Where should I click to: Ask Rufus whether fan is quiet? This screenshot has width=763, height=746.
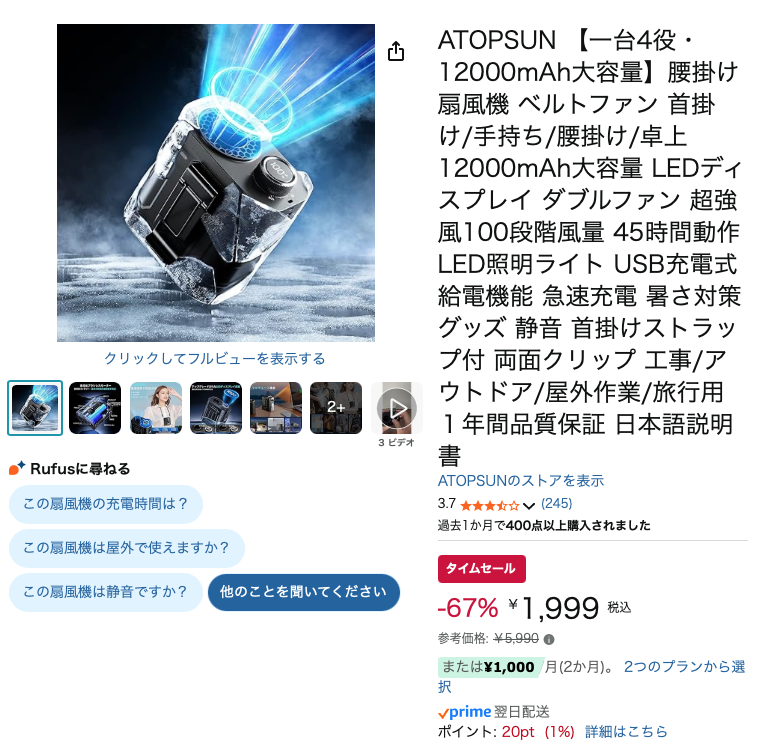coord(106,592)
